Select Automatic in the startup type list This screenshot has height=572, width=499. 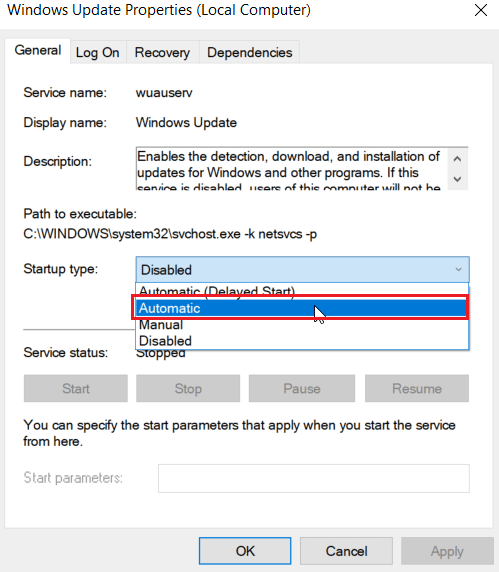[302, 308]
